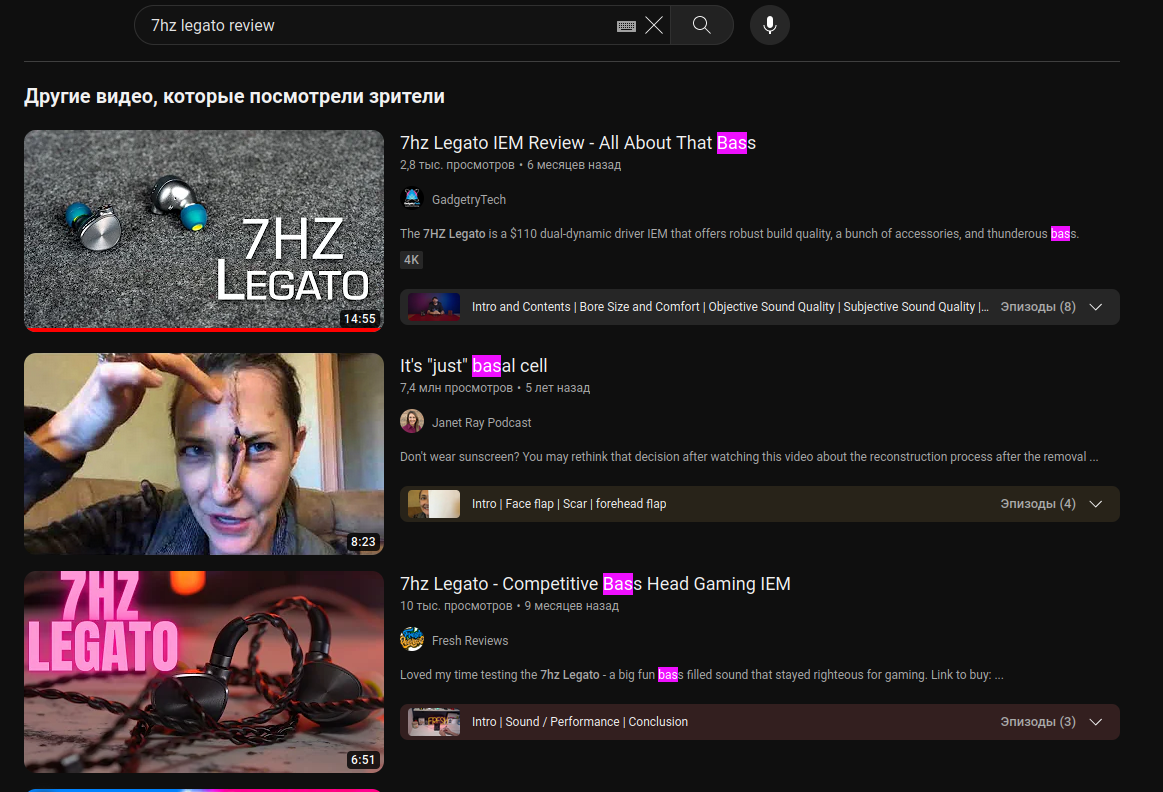Viewport: 1163px width, 792px height.
Task: Click 'Intro and Contents | Bore Size' chapters text
Action: (730, 307)
